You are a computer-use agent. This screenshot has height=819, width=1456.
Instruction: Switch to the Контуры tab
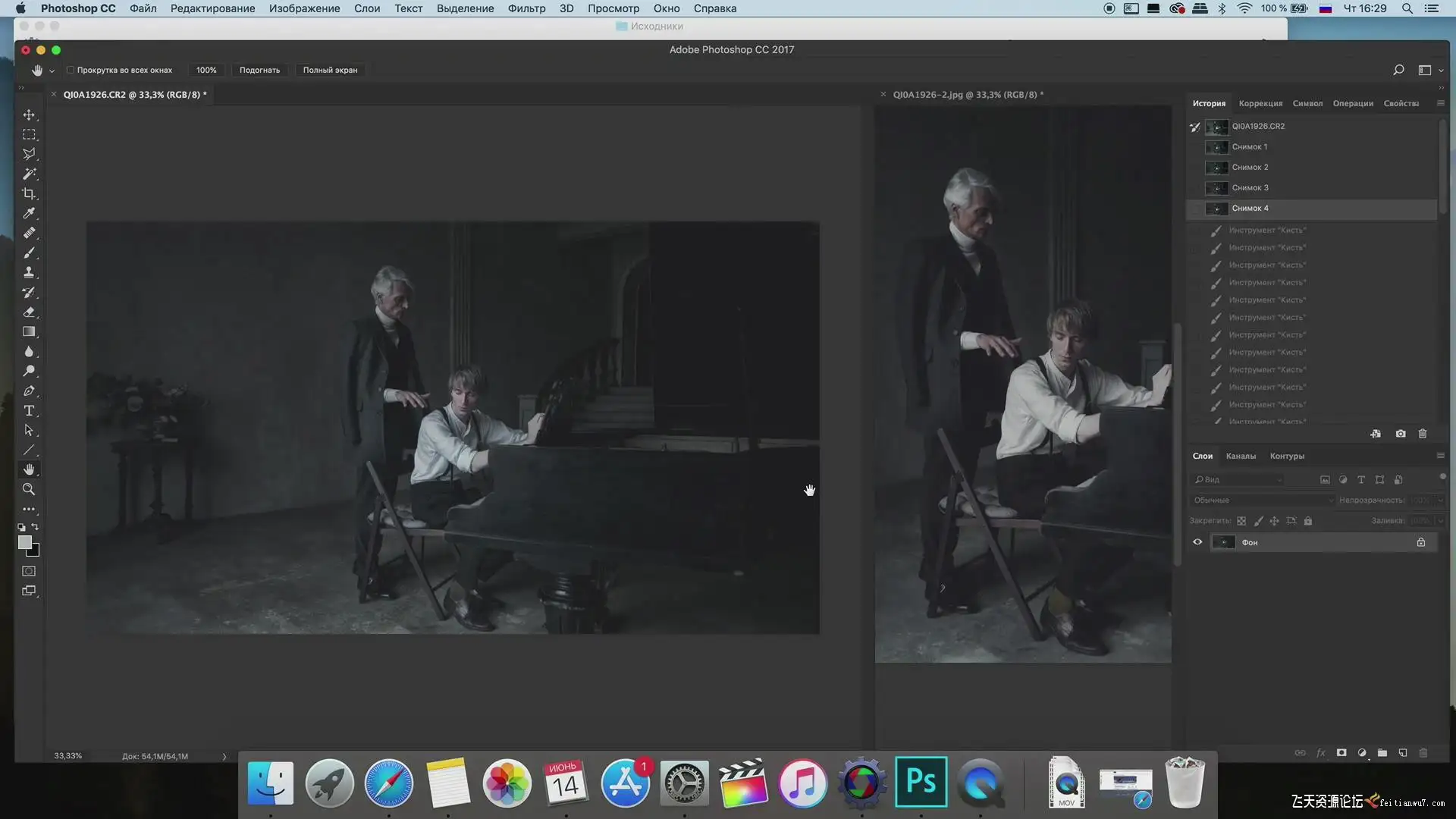coord(1287,456)
